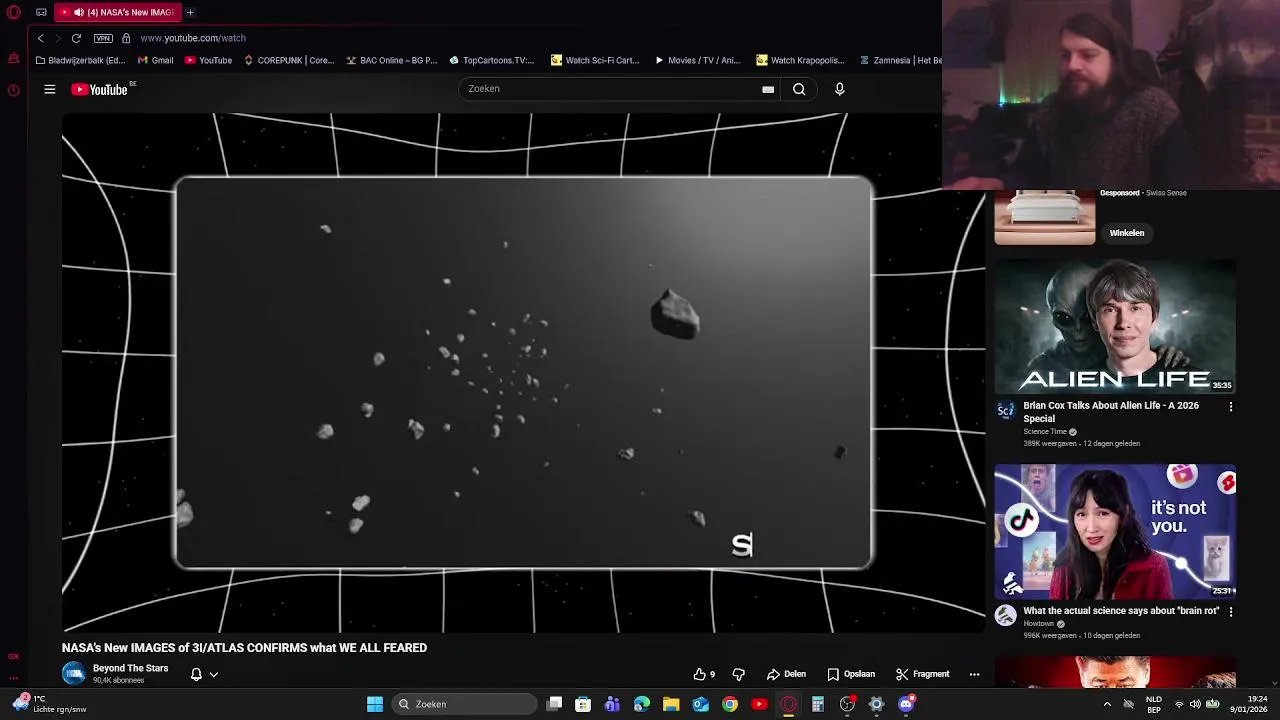Toggle the Opera VPN badge
The image size is (1280, 720).
pyautogui.click(x=103, y=38)
